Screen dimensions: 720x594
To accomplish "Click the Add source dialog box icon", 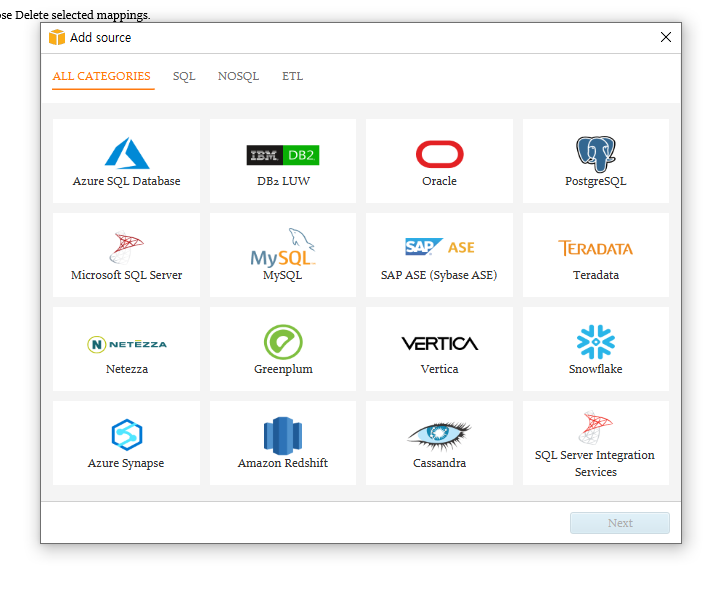I will [57, 37].
